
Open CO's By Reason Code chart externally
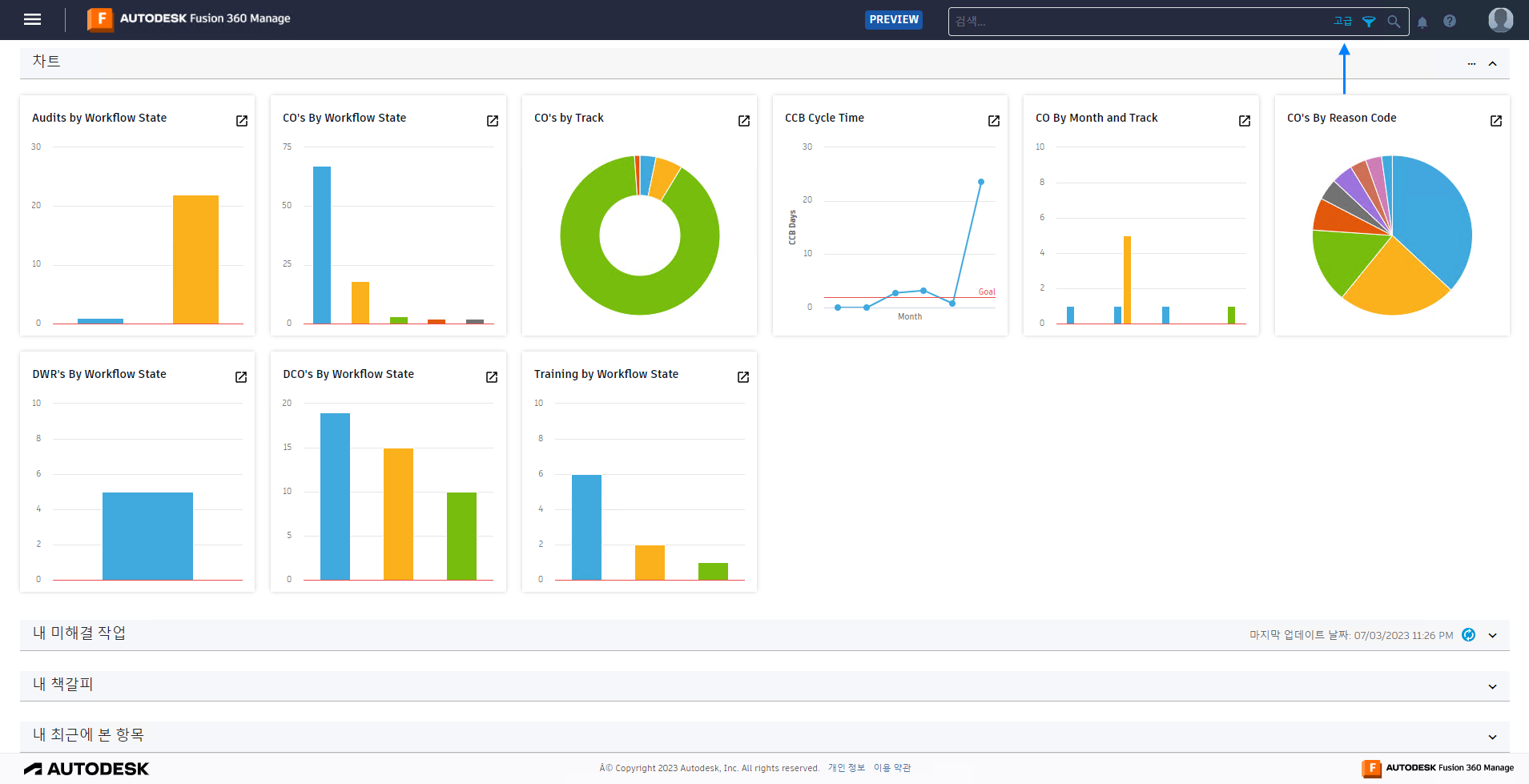[x=1496, y=121]
